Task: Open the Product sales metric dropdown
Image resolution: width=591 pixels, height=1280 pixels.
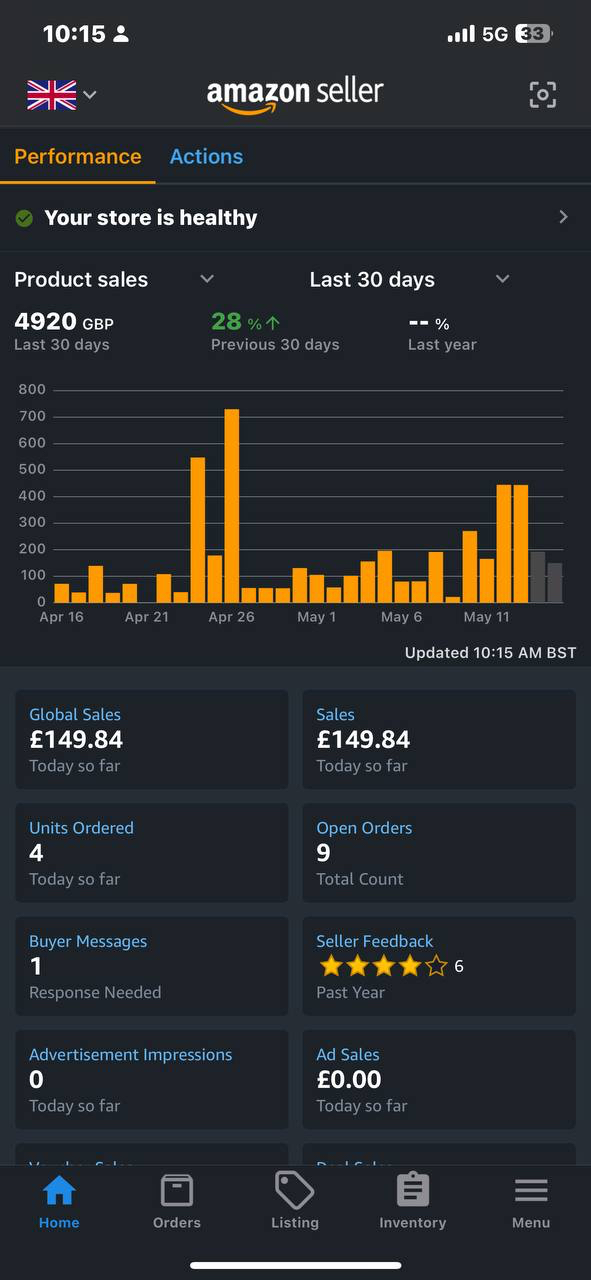Action: coord(207,279)
